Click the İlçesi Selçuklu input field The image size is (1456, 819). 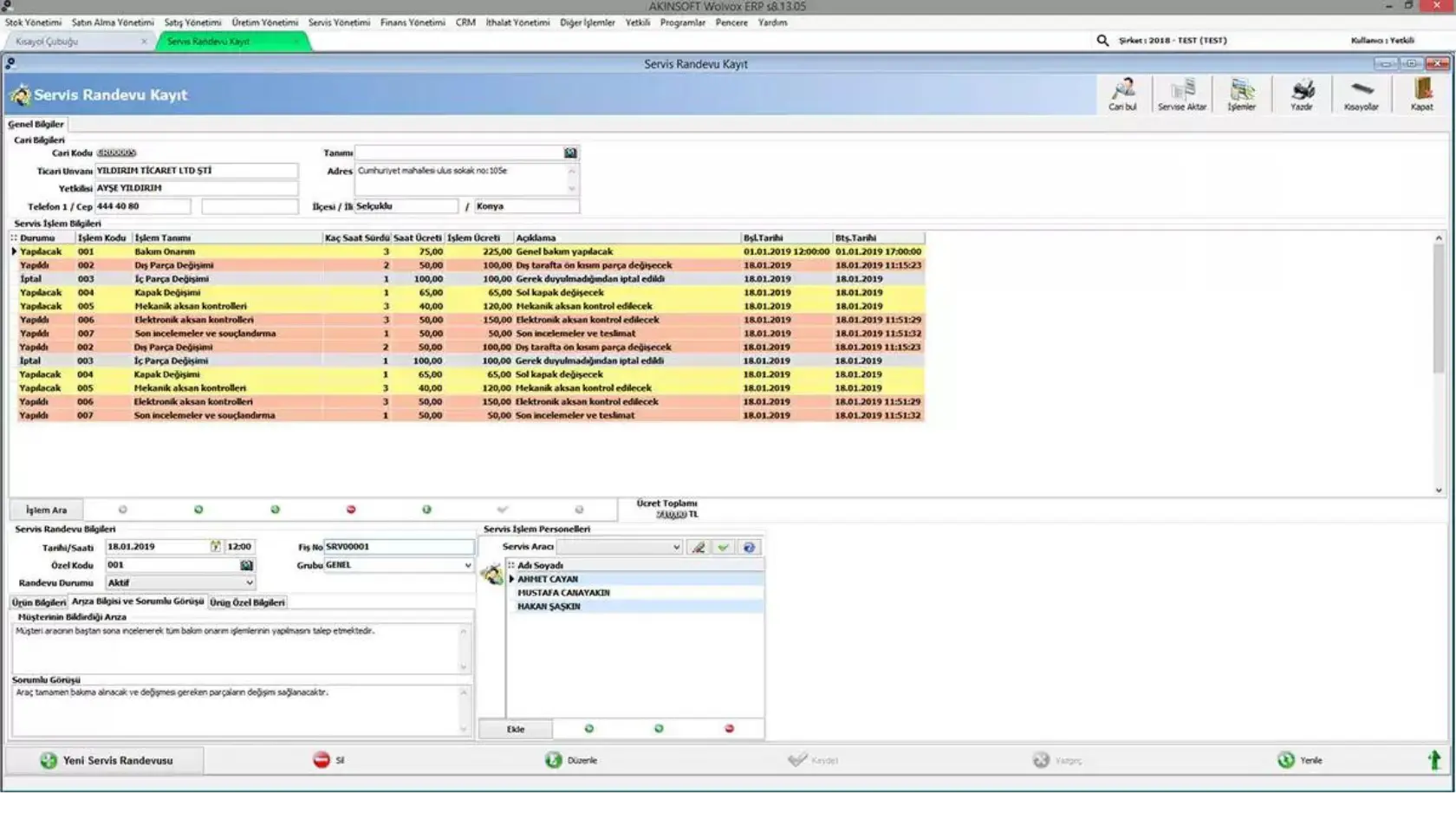[406, 206]
